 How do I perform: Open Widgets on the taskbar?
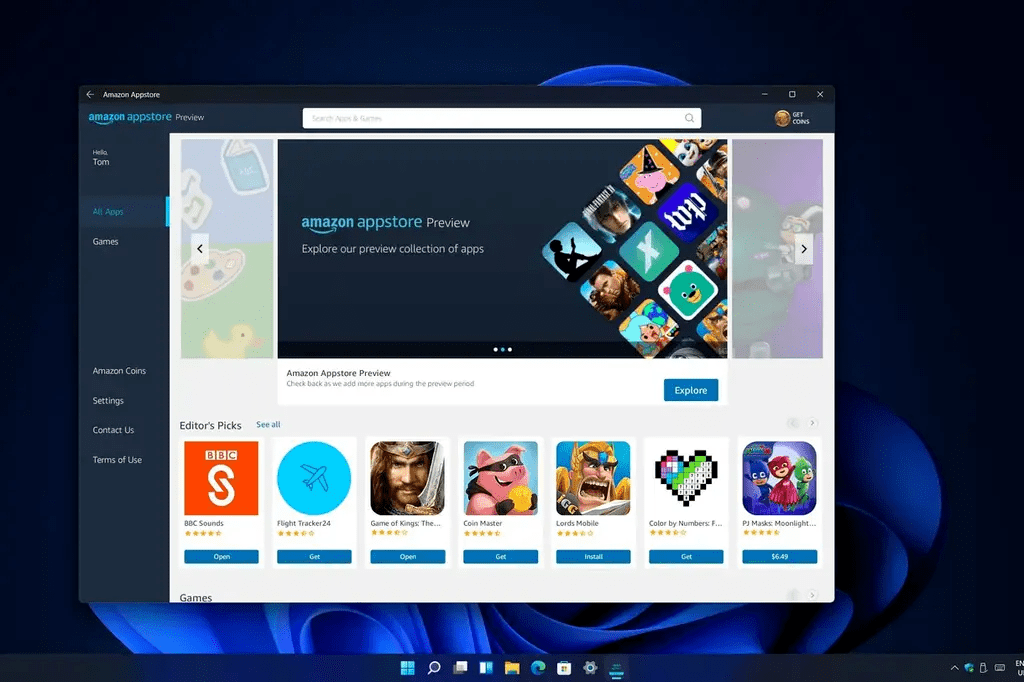(487, 668)
